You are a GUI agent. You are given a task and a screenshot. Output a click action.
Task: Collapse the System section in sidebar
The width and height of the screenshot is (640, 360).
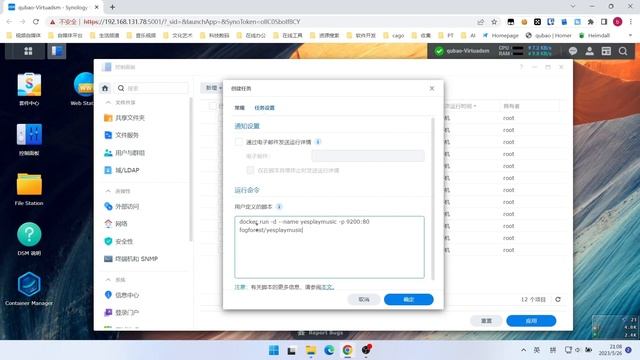[x=108, y=280]
